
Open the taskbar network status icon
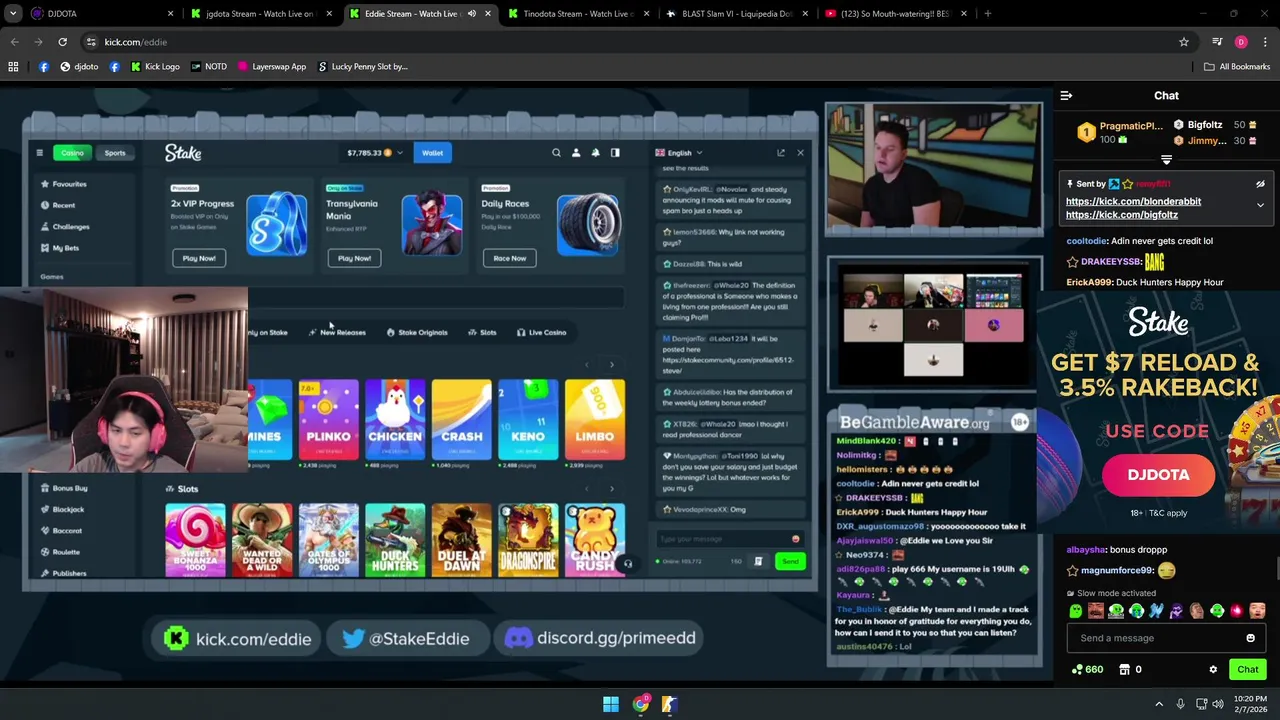[x=1201, y=704]
